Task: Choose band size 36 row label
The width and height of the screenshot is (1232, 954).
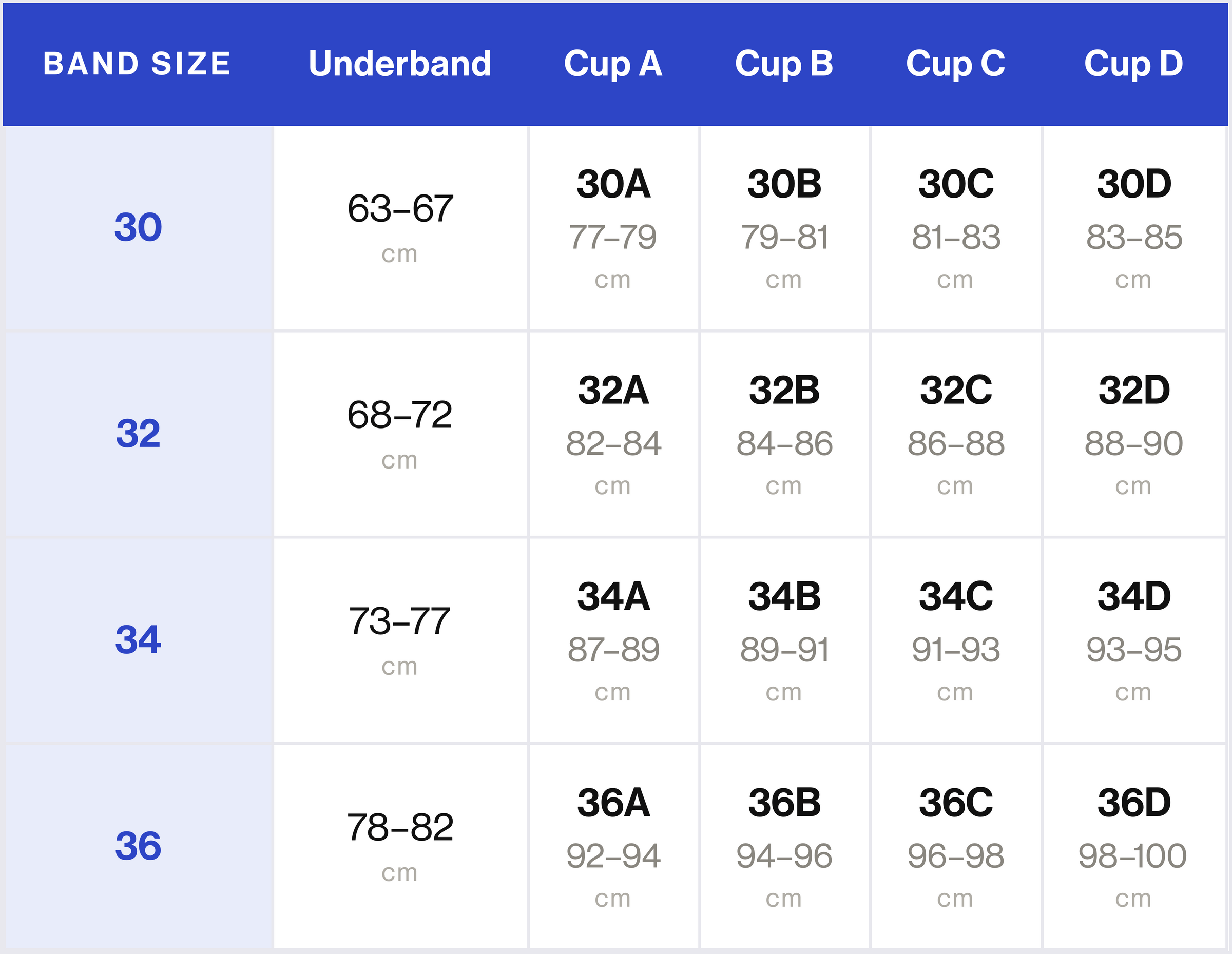Action: (138, 846)
